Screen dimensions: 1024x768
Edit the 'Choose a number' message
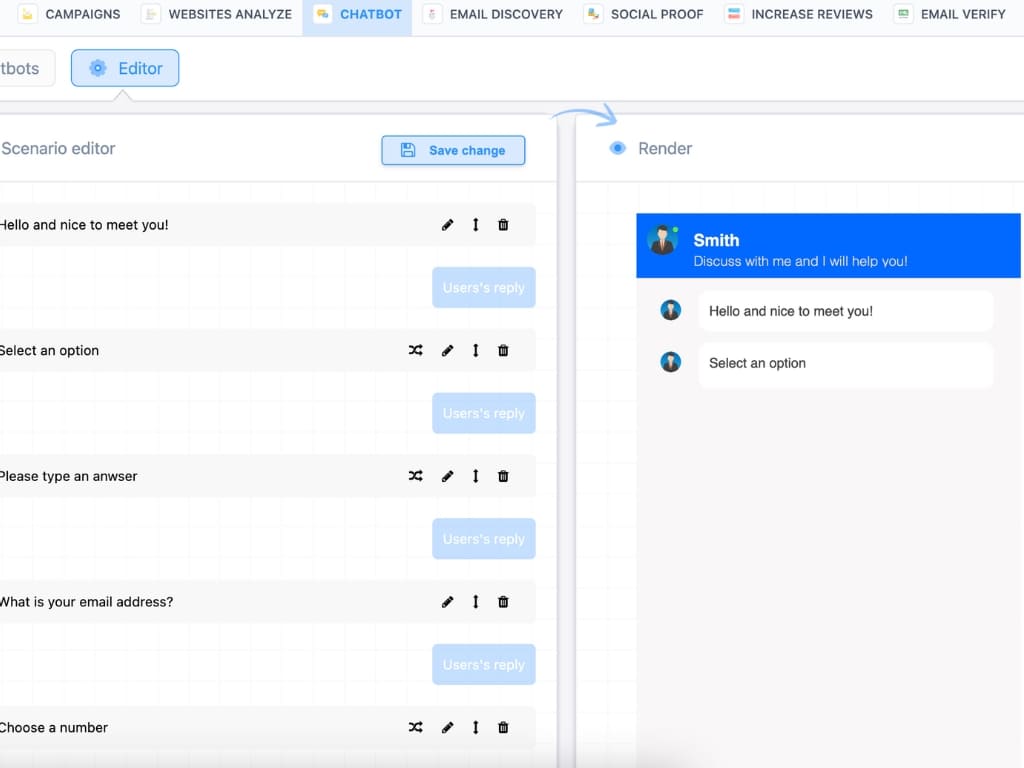pos(447,727)
